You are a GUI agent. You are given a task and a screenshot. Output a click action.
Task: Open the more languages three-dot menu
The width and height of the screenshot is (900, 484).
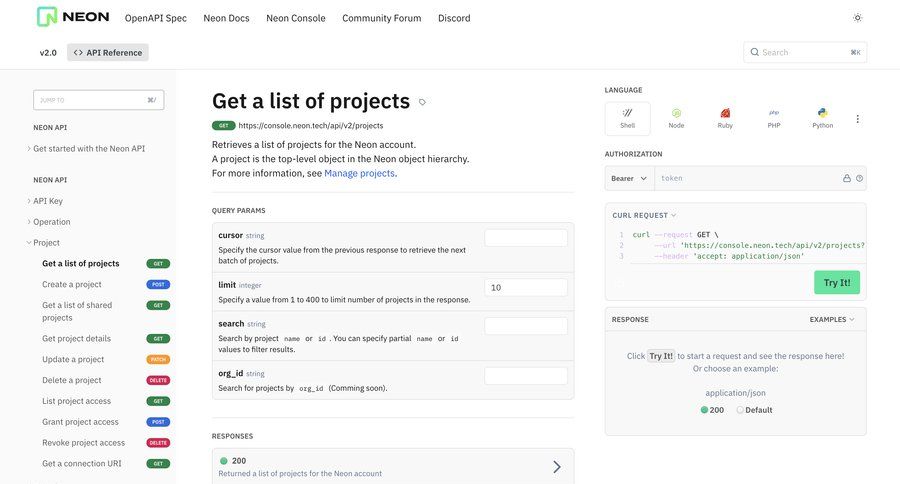pyautogui.click(x=857, y=119)
